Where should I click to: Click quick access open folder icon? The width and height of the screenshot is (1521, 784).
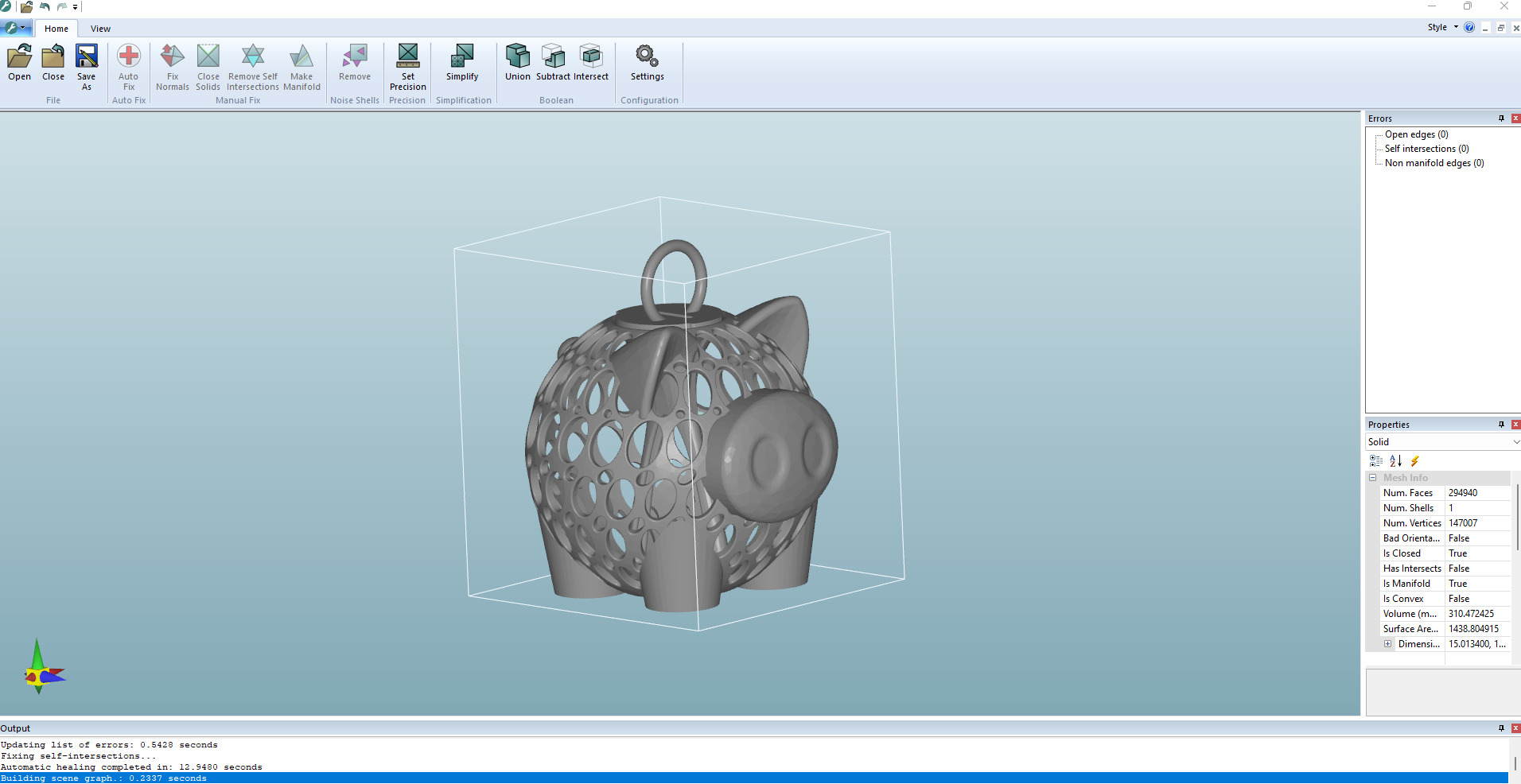(26, 6)
